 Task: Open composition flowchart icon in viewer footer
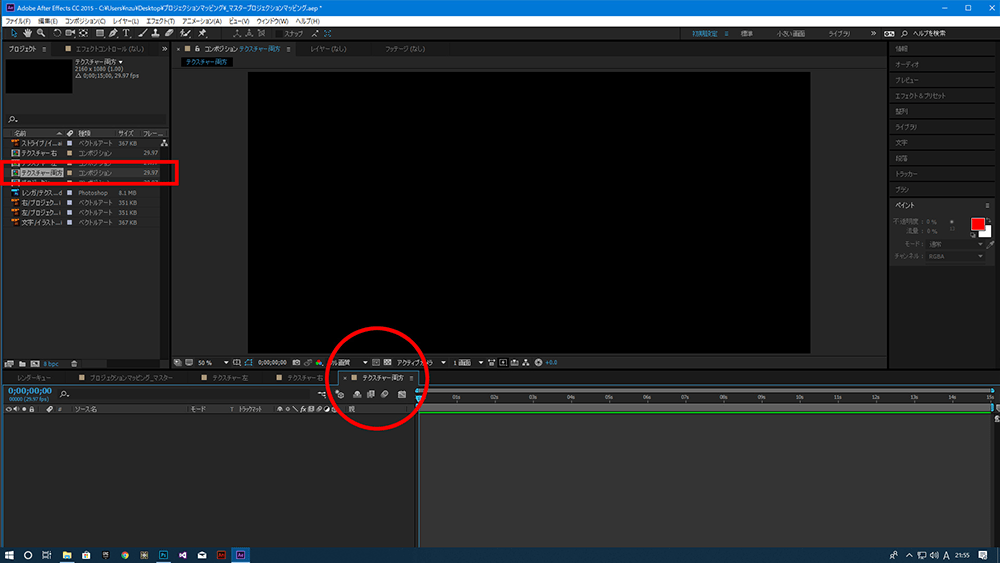(526, 362)
